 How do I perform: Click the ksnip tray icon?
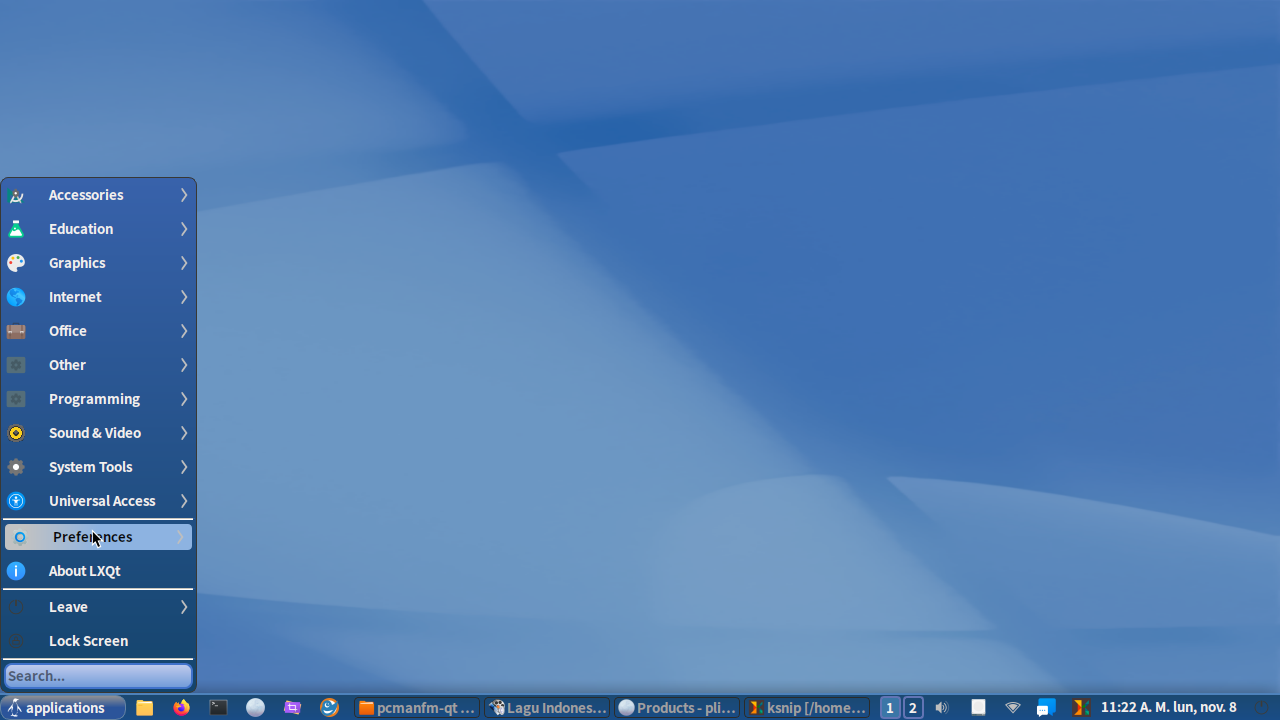[x=1080, y=708]
